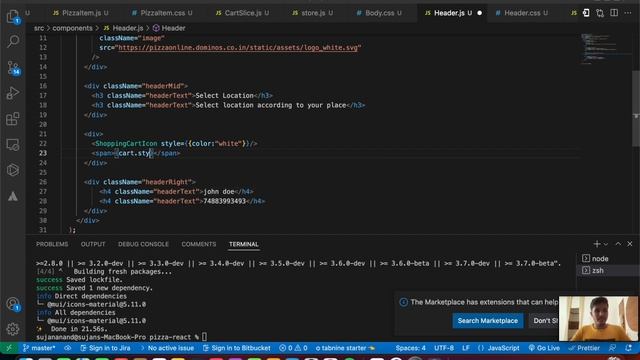Create a new terminal with plus icon
Image resolution: width=640 pixels, height=360 pixels.
click(597, 244)
